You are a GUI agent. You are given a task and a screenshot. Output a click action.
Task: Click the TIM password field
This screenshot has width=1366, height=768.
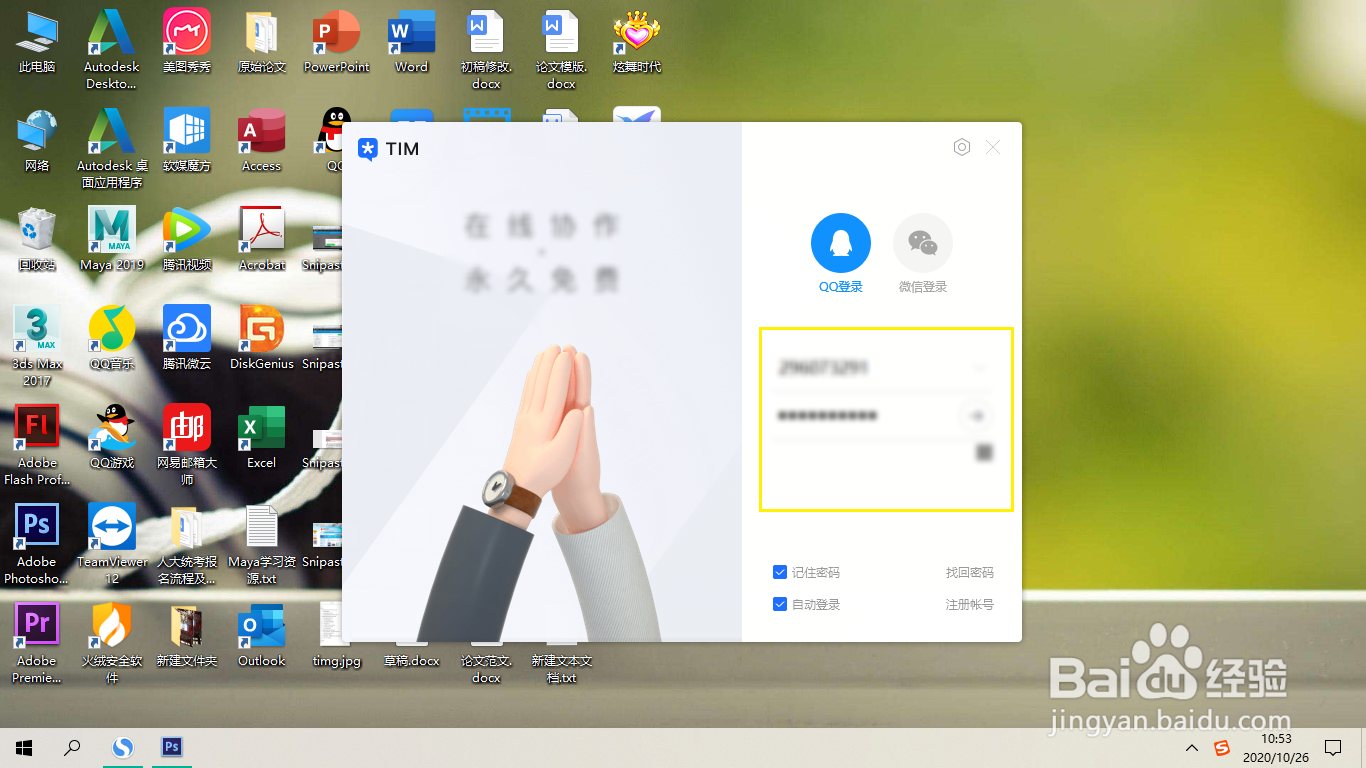(866, 416)
